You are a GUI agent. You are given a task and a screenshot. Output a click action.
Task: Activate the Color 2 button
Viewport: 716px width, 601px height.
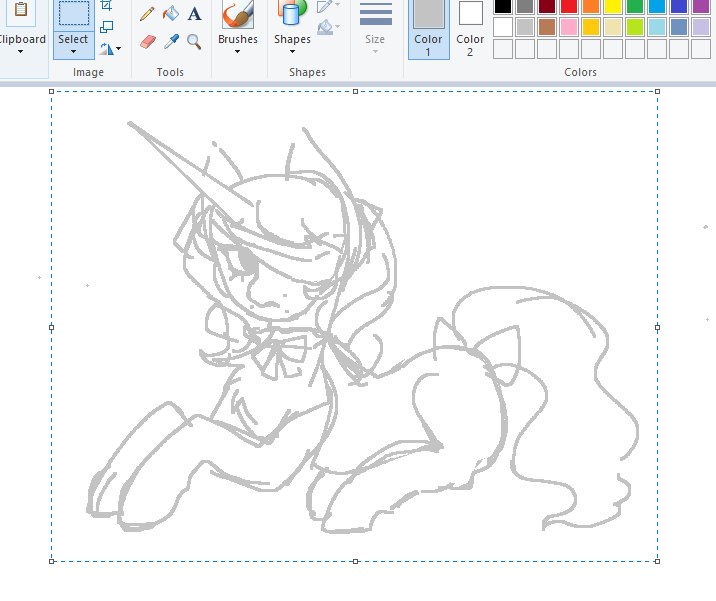[x=470, y=29]
